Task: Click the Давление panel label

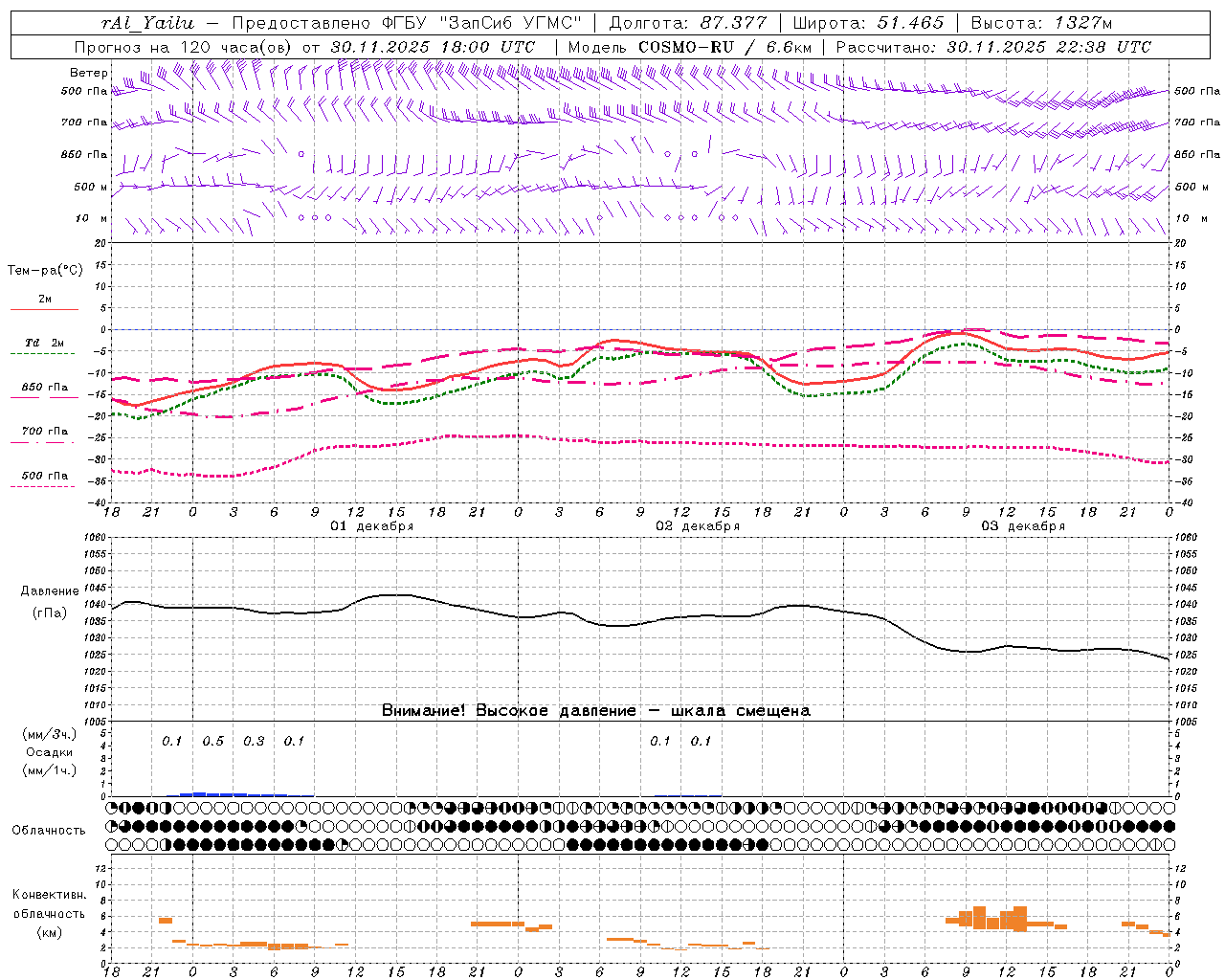Action: click(x=50, y=591)
